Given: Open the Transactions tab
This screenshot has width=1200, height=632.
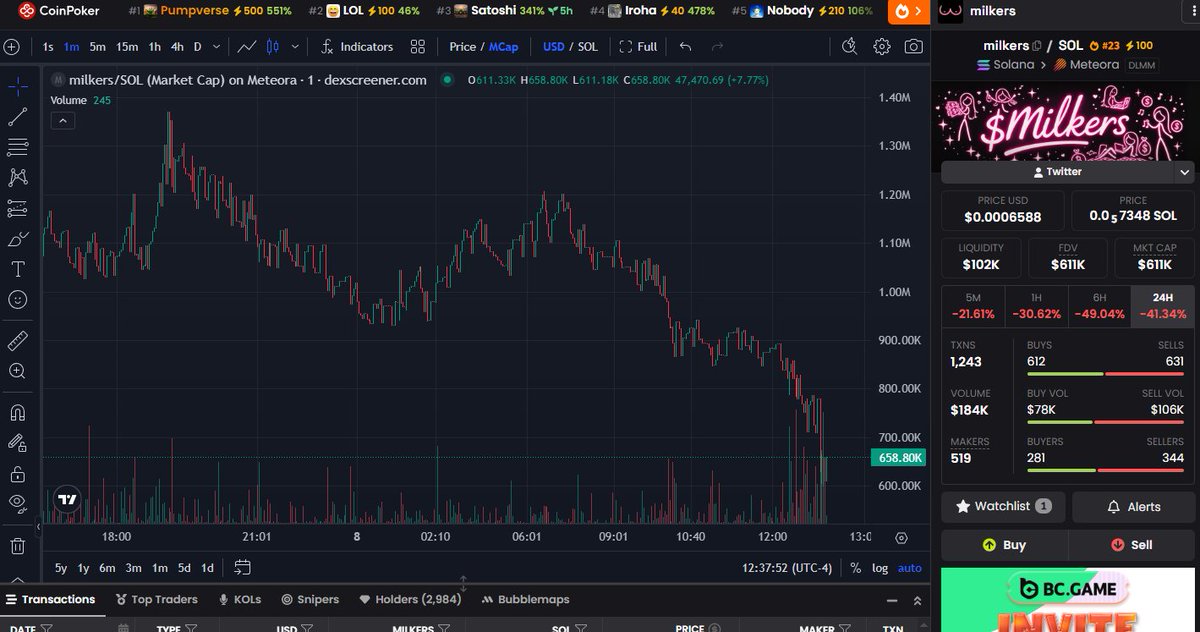Looking at the screenshot, I should [50, 600].
